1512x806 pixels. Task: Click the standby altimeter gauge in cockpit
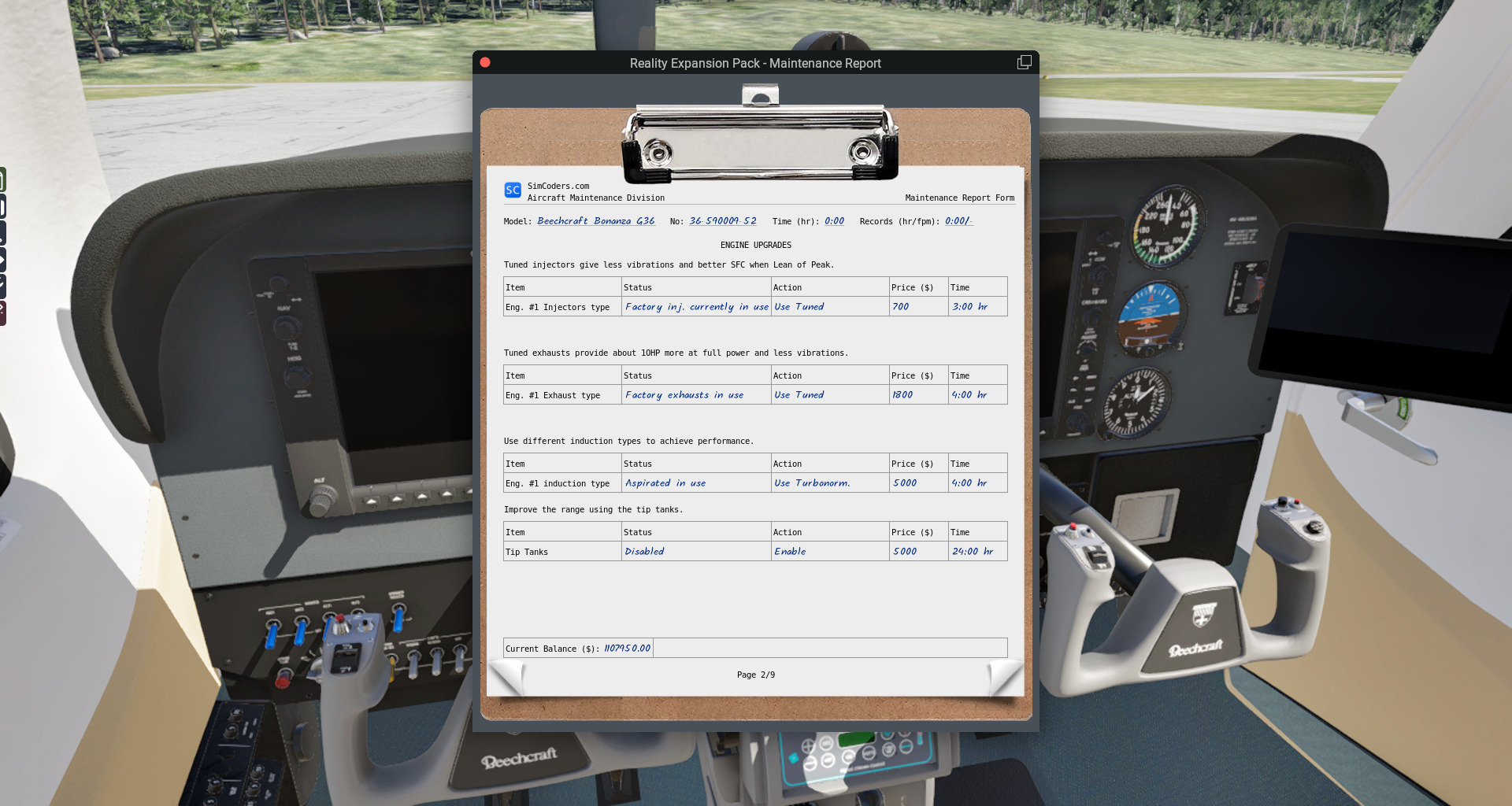click(x=1136, y=402)
